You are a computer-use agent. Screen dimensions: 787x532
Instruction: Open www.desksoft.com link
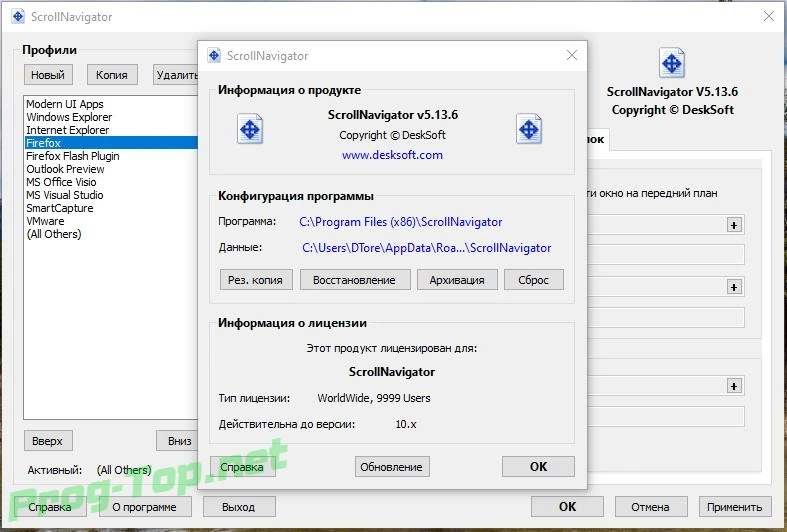(392, 155)
